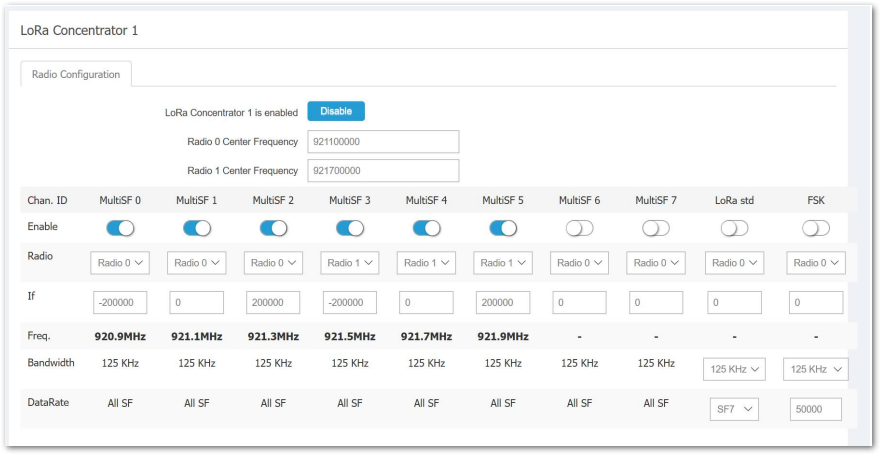Screen dimensions: 881x455
Task: Expand the FSK bandwidth dropdown
Action: point(816,369)
